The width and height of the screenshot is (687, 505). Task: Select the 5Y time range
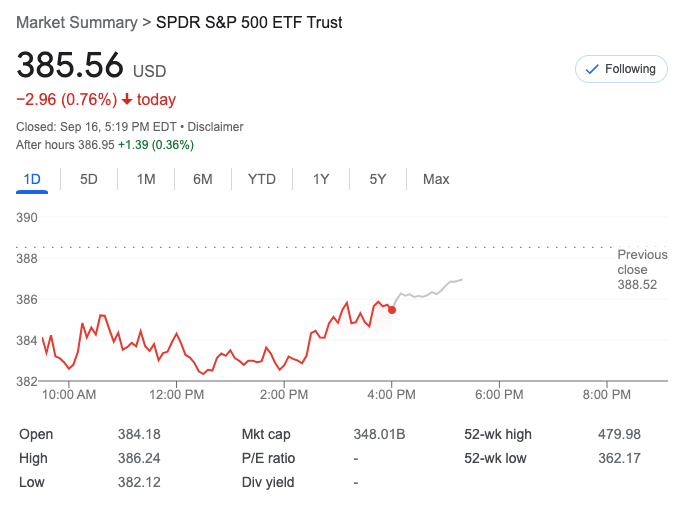pos(378,179)
